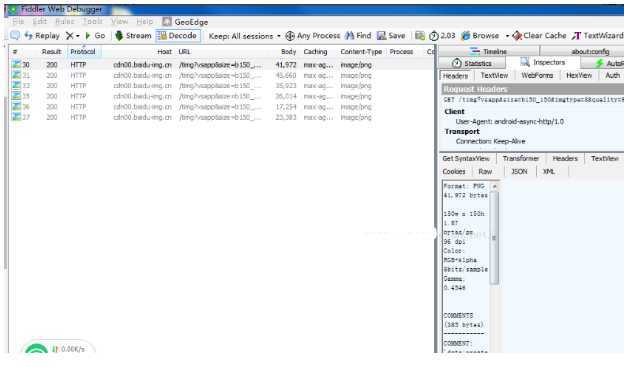
Task: Open response Headers tab
Action: (565, 158)
